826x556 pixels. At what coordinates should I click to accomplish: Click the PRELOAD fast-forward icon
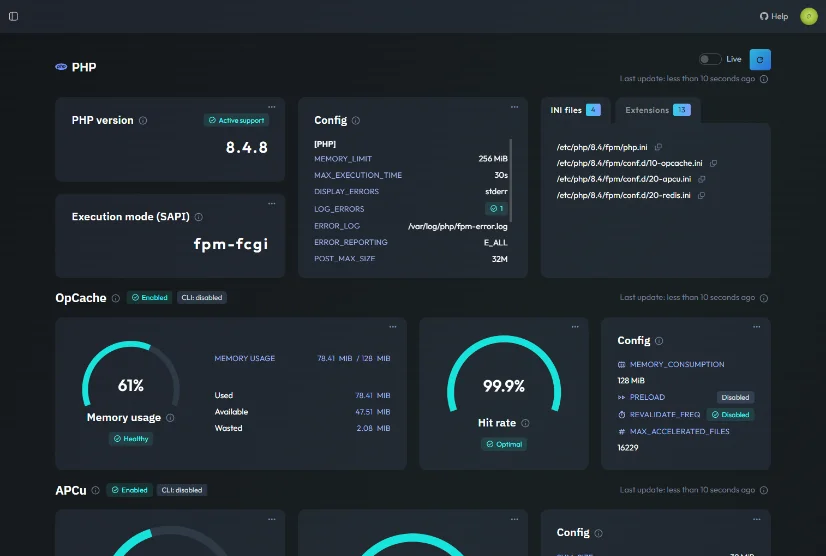coord(622,397)
